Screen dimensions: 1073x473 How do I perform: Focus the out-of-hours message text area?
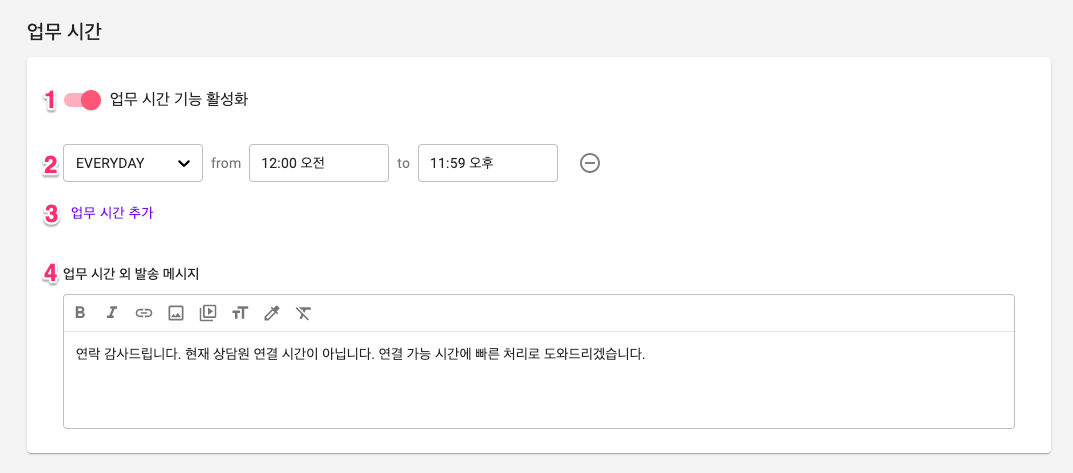point(539,380)
